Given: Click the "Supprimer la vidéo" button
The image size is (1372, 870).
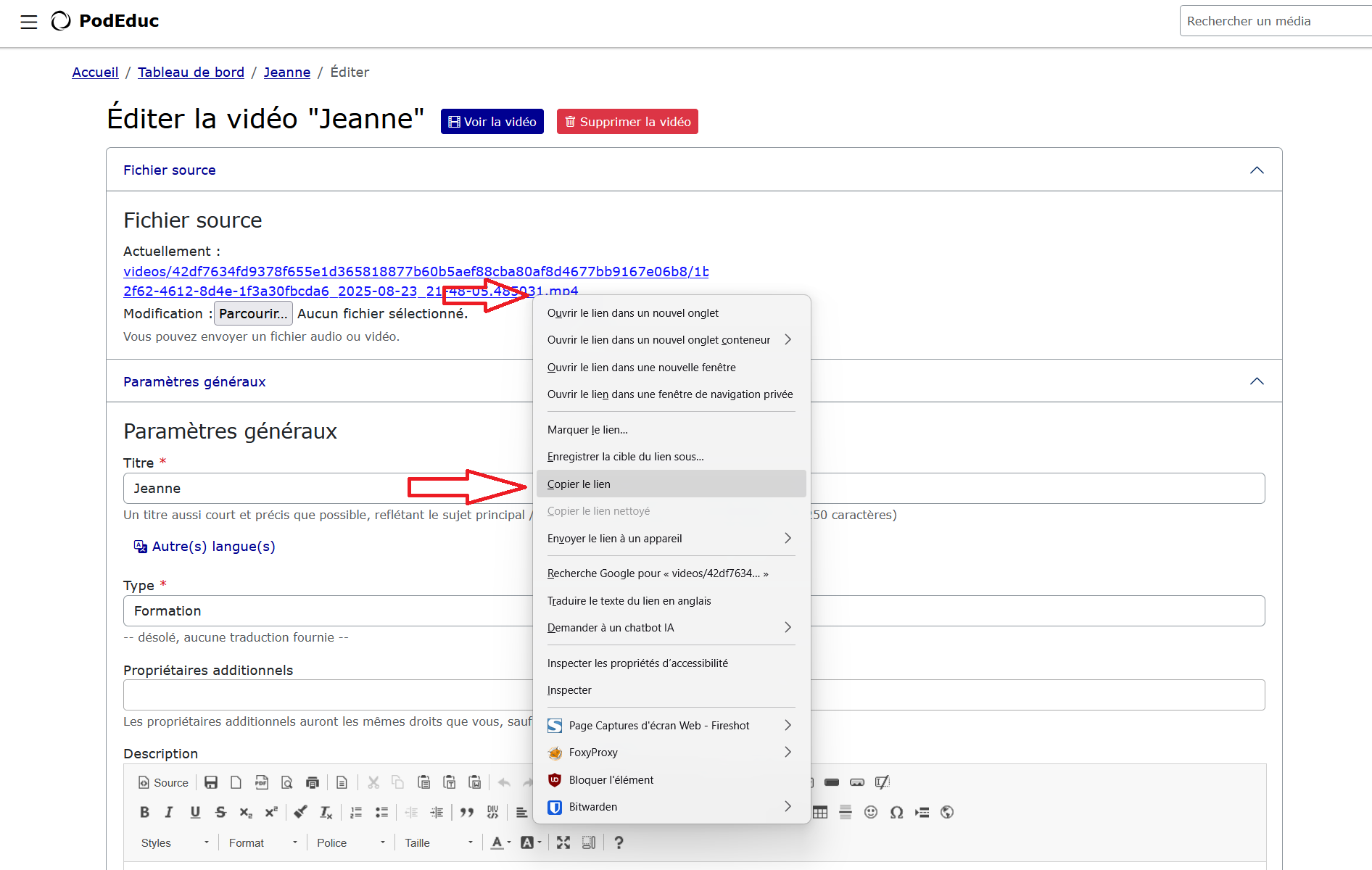Looking at the screenshot, I should 627,122.
